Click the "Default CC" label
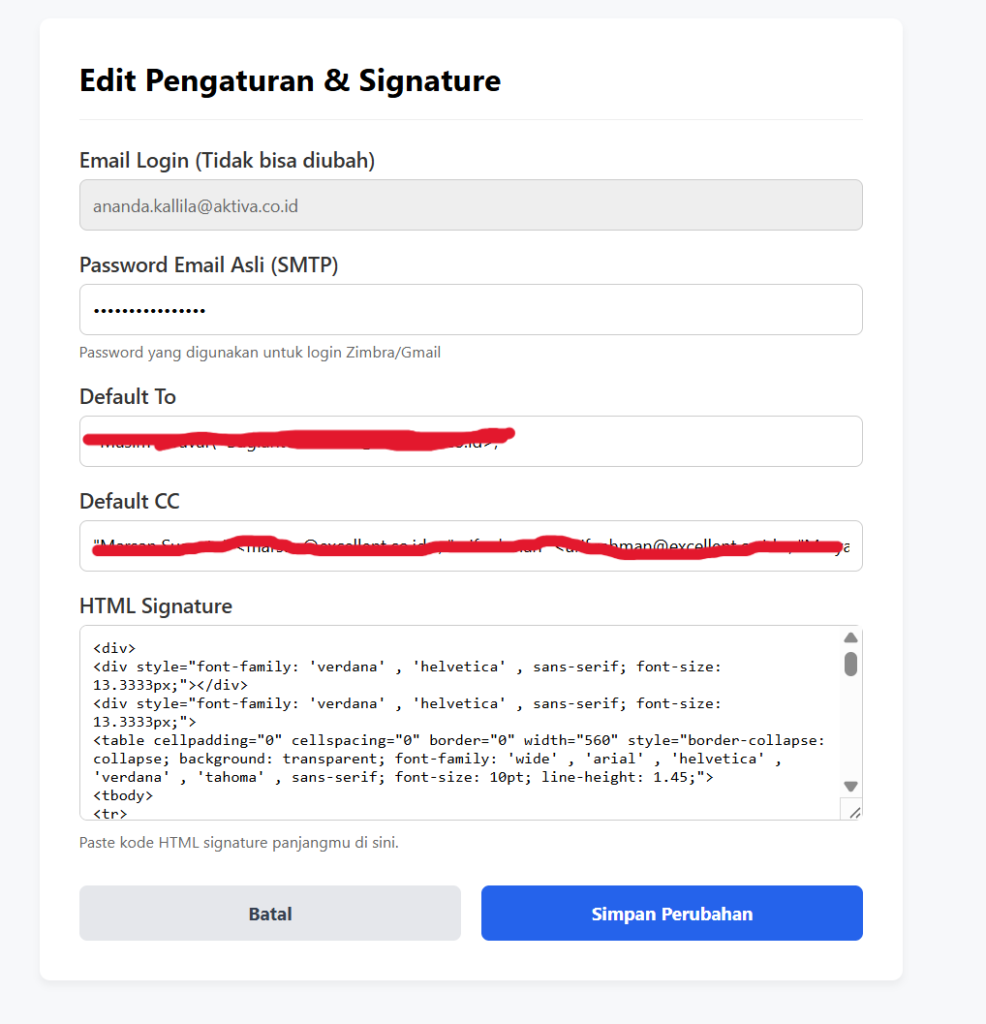This screenshot has height=1024, width=986. (129, 501)
